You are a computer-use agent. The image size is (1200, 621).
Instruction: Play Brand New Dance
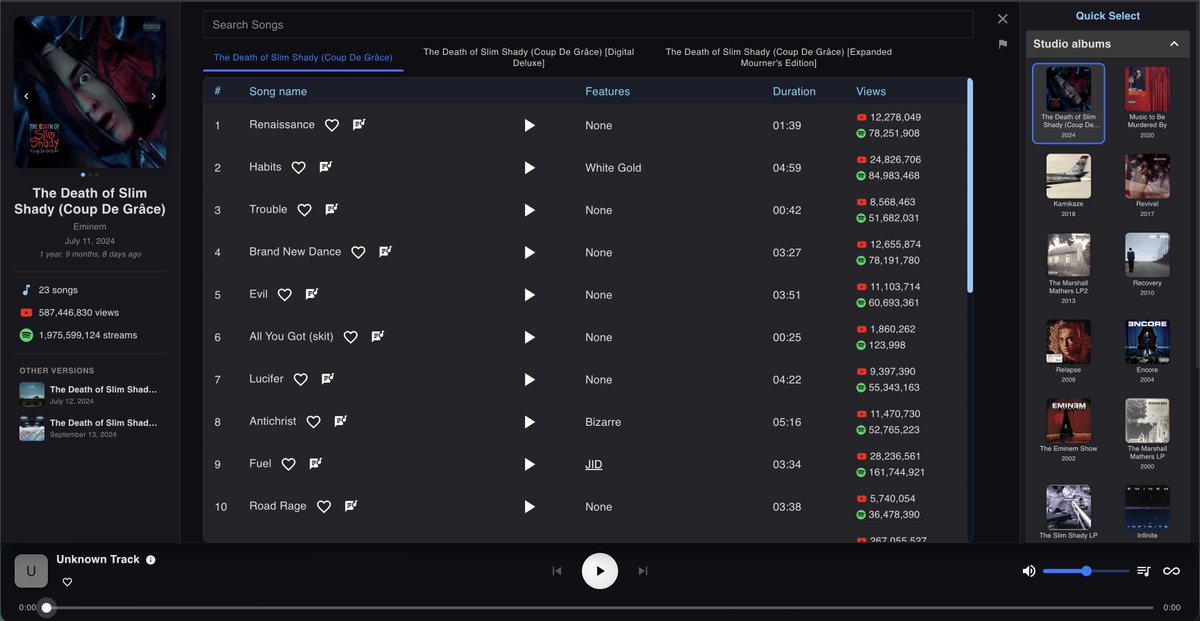529,253
